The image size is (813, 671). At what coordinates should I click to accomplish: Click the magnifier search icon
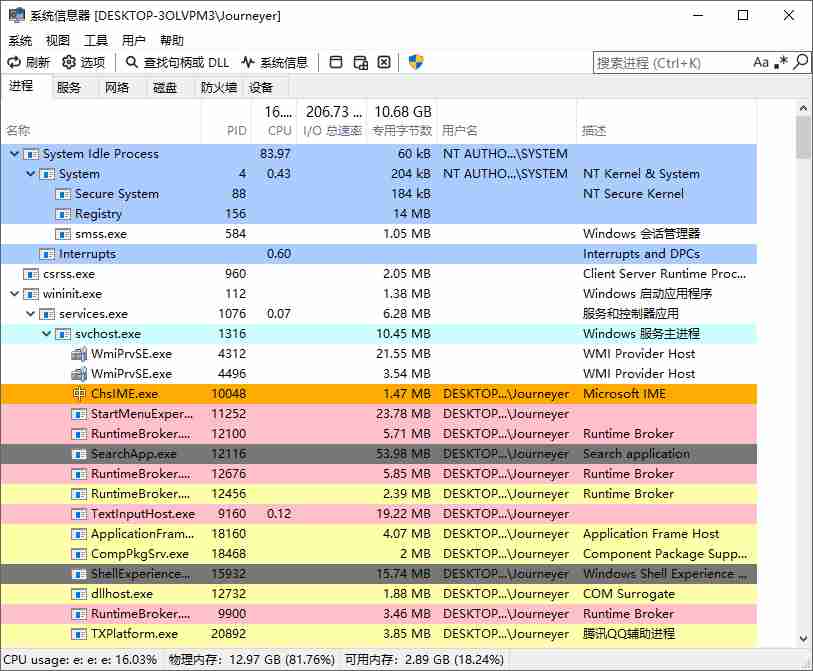(801, 62)
